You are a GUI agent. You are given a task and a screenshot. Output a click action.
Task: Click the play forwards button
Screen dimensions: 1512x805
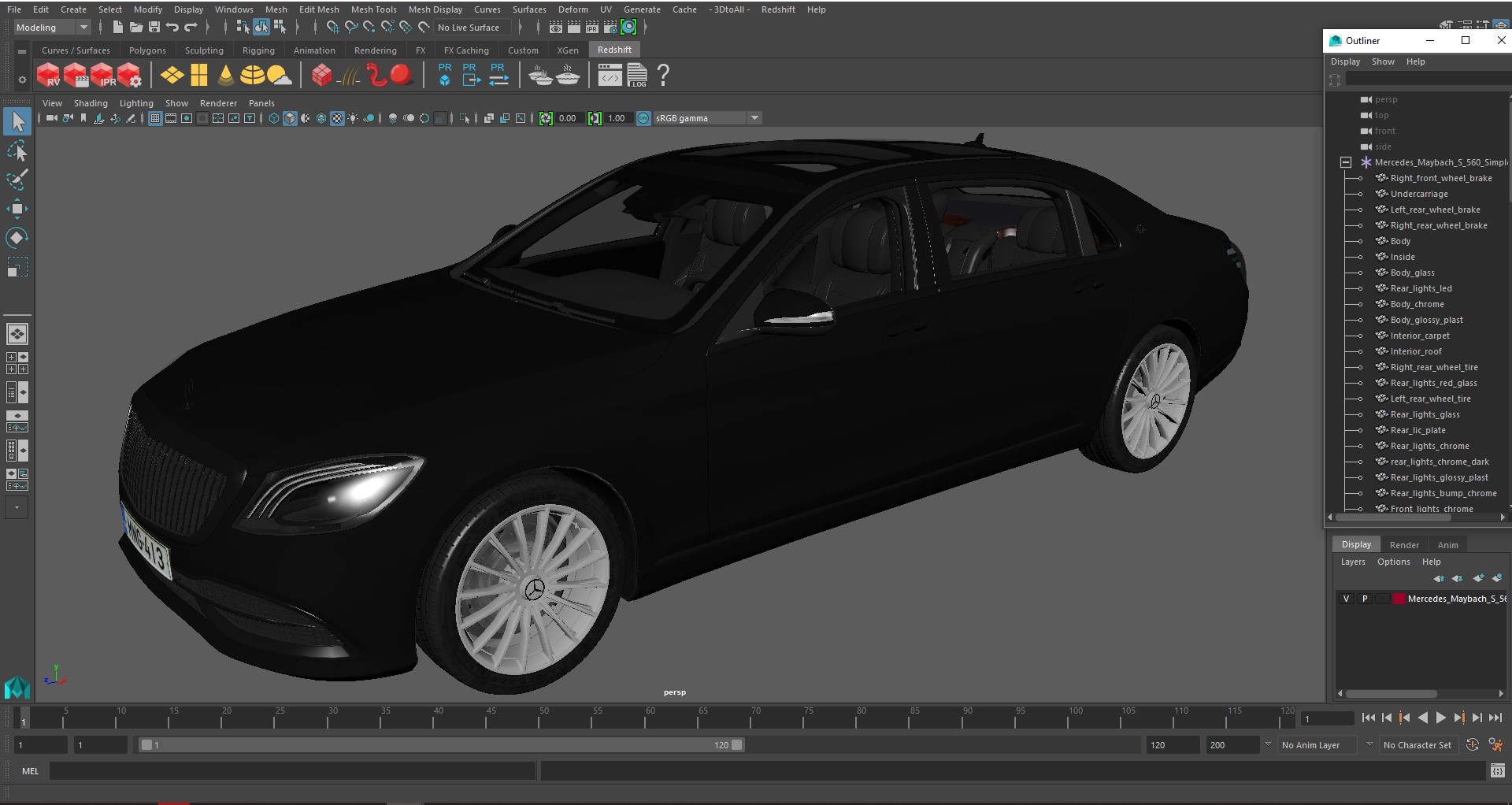[1440, 718]
